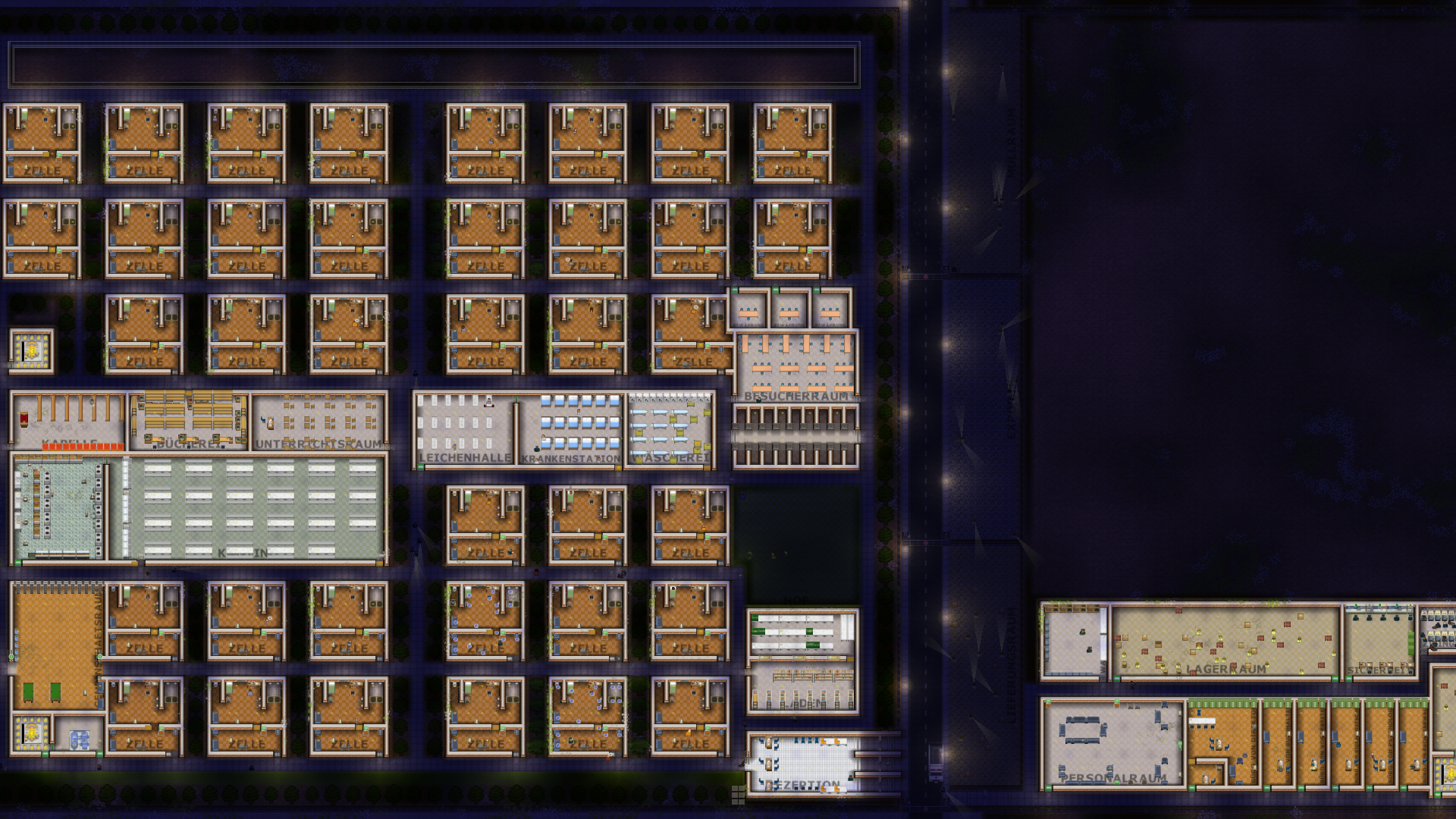Select the teacher's desk in Unterrichtsraum
The width and height of the screenshot is (1456, 819).
[269, 423]
